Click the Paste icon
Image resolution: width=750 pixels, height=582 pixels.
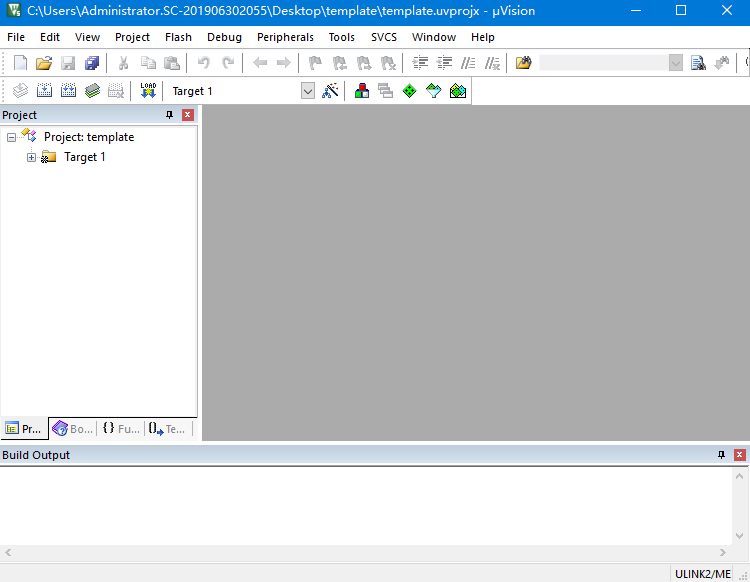pos(172,63)
